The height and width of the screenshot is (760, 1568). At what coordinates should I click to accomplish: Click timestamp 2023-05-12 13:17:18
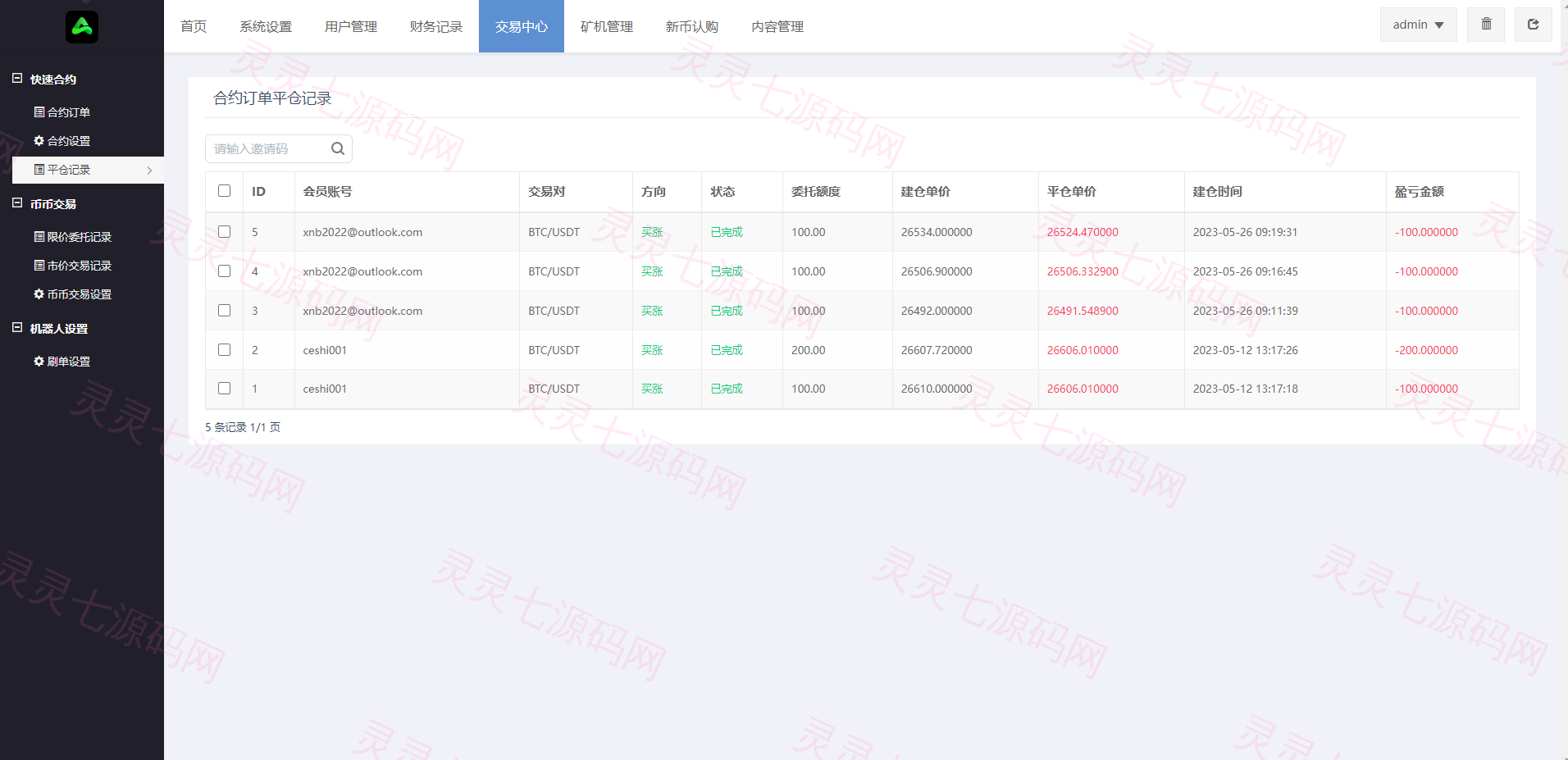click(1245, 389)
